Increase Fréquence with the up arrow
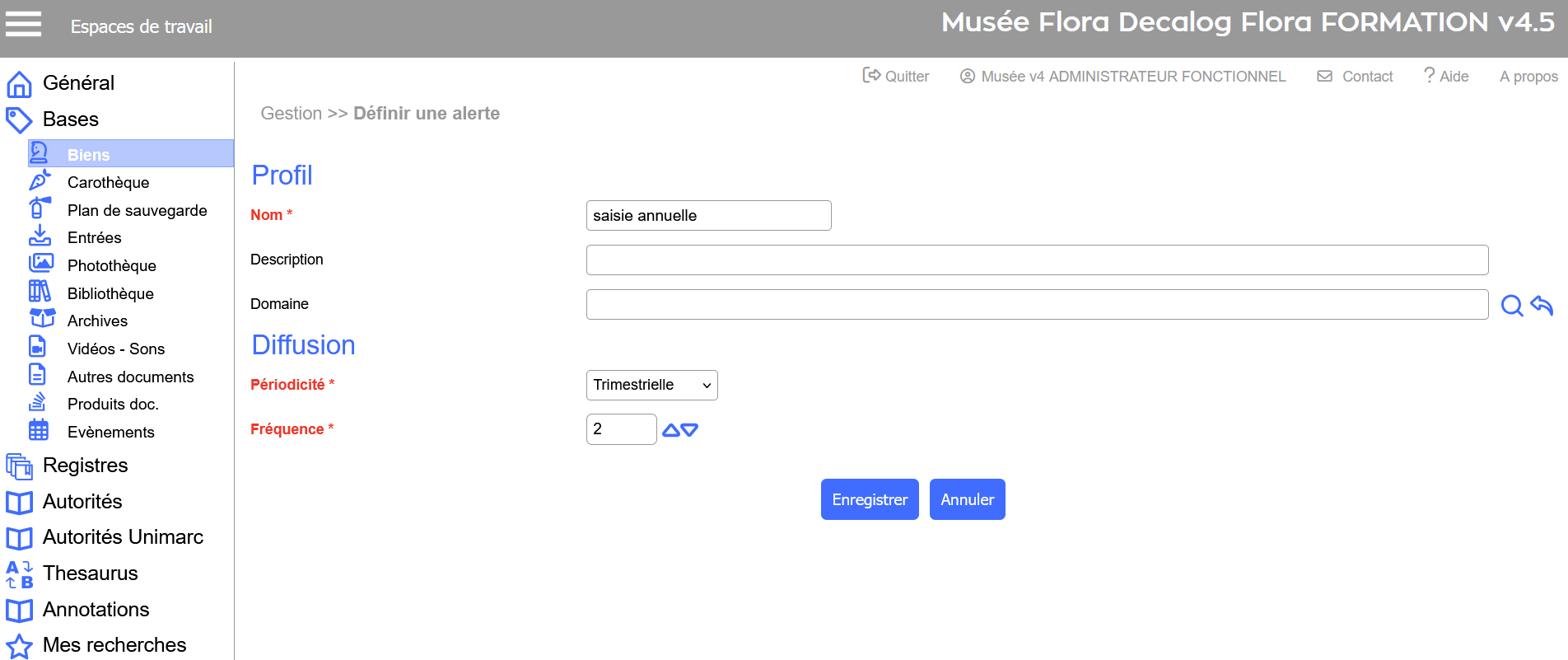The width and height of the screenshot is (1568, 660). click(x=671, y=430)
